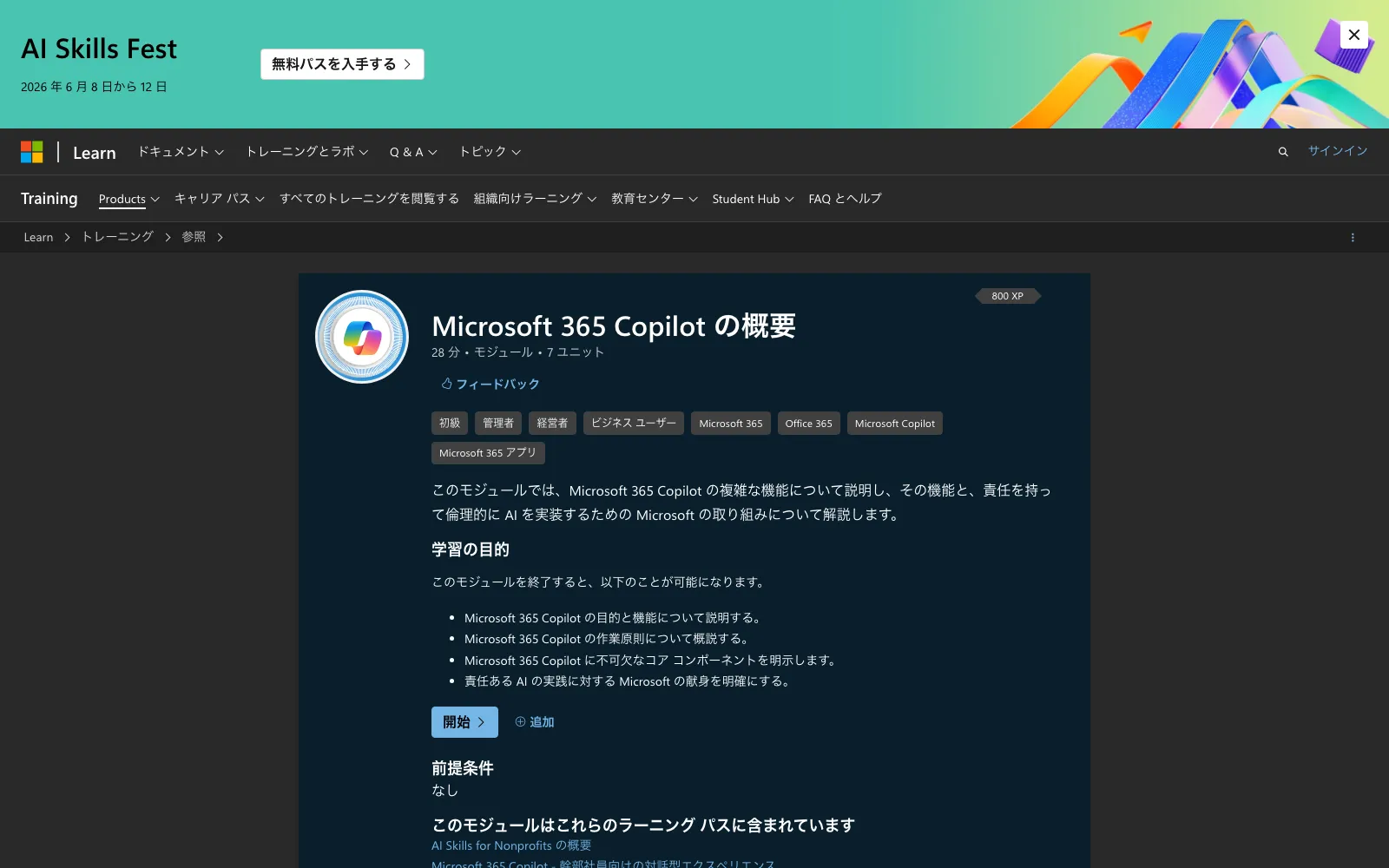This screenshot has width=1389, height=868.
Task: Select the 経営者 tag
Action: [552, 423]
